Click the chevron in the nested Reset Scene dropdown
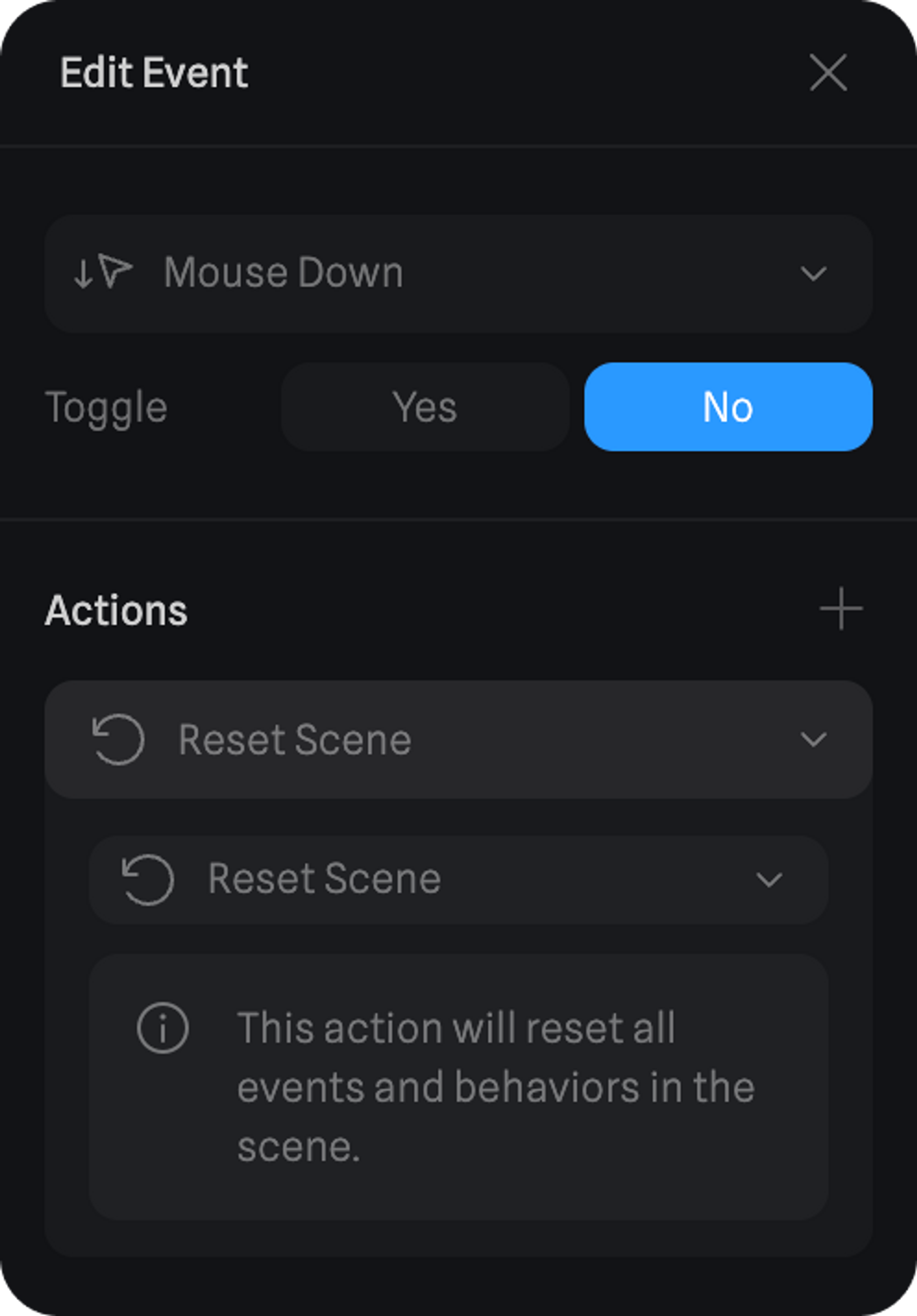The height and width of the screenshot is (1316, 917). pyautogui.click(x=768, y=880)
